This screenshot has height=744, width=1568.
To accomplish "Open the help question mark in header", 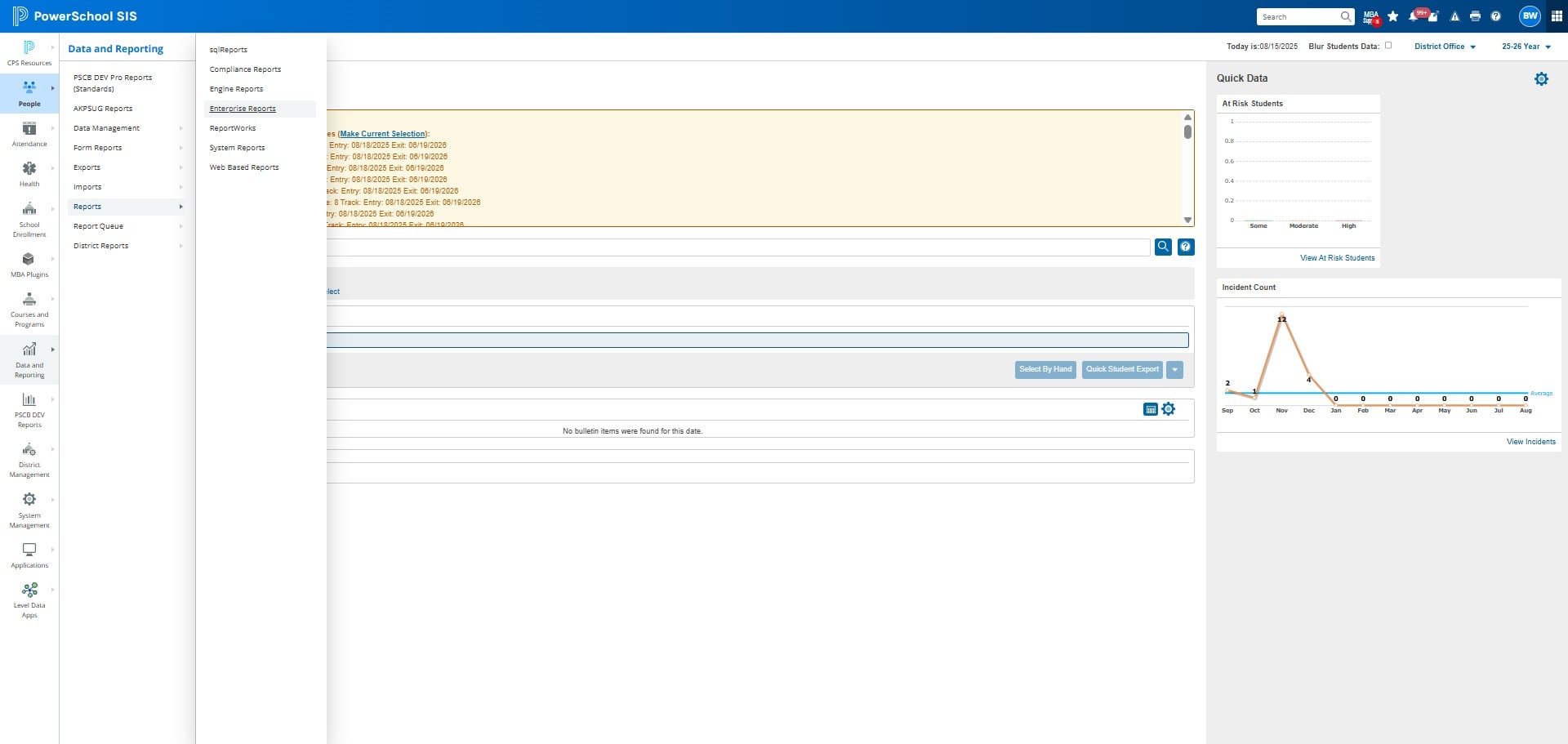I will tap(1495, 16).
